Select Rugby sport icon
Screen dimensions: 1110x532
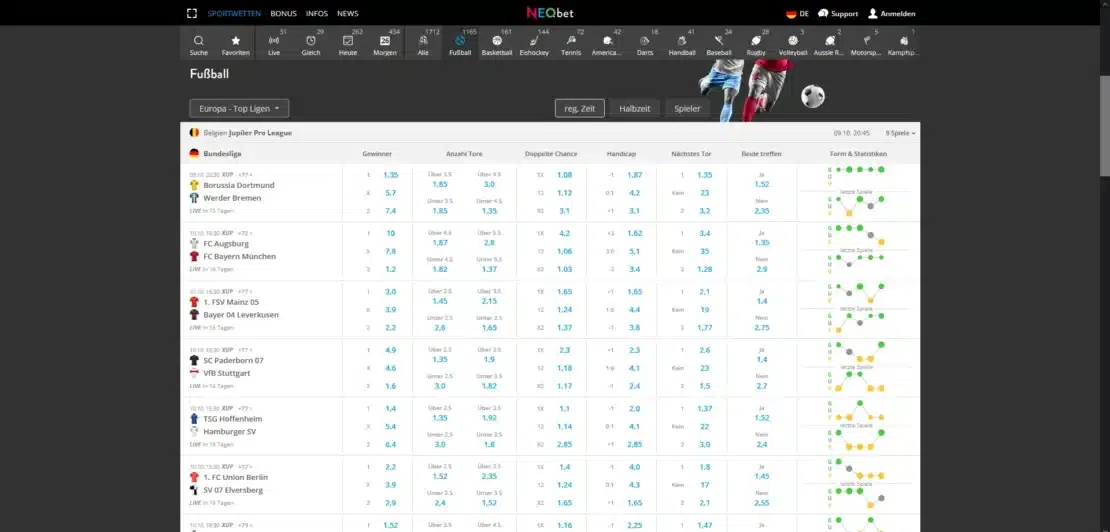pos(756,41)
